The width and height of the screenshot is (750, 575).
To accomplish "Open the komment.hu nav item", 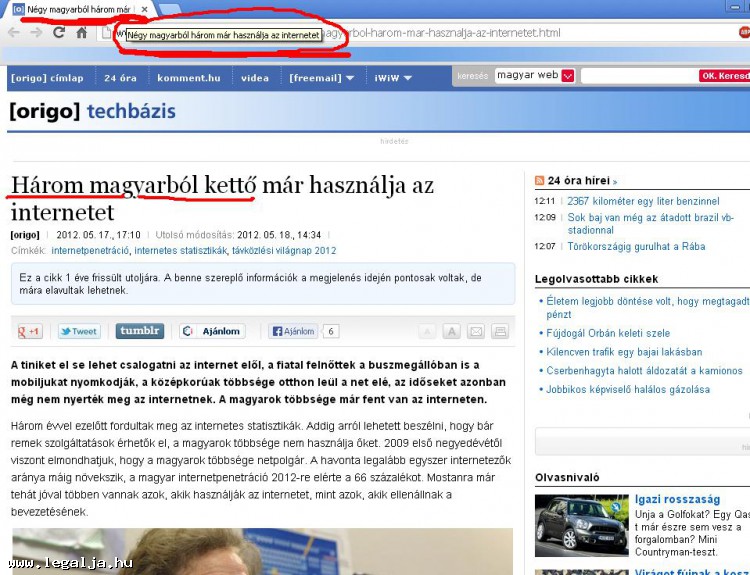I will pyautogui.click(x=188, y=77).
